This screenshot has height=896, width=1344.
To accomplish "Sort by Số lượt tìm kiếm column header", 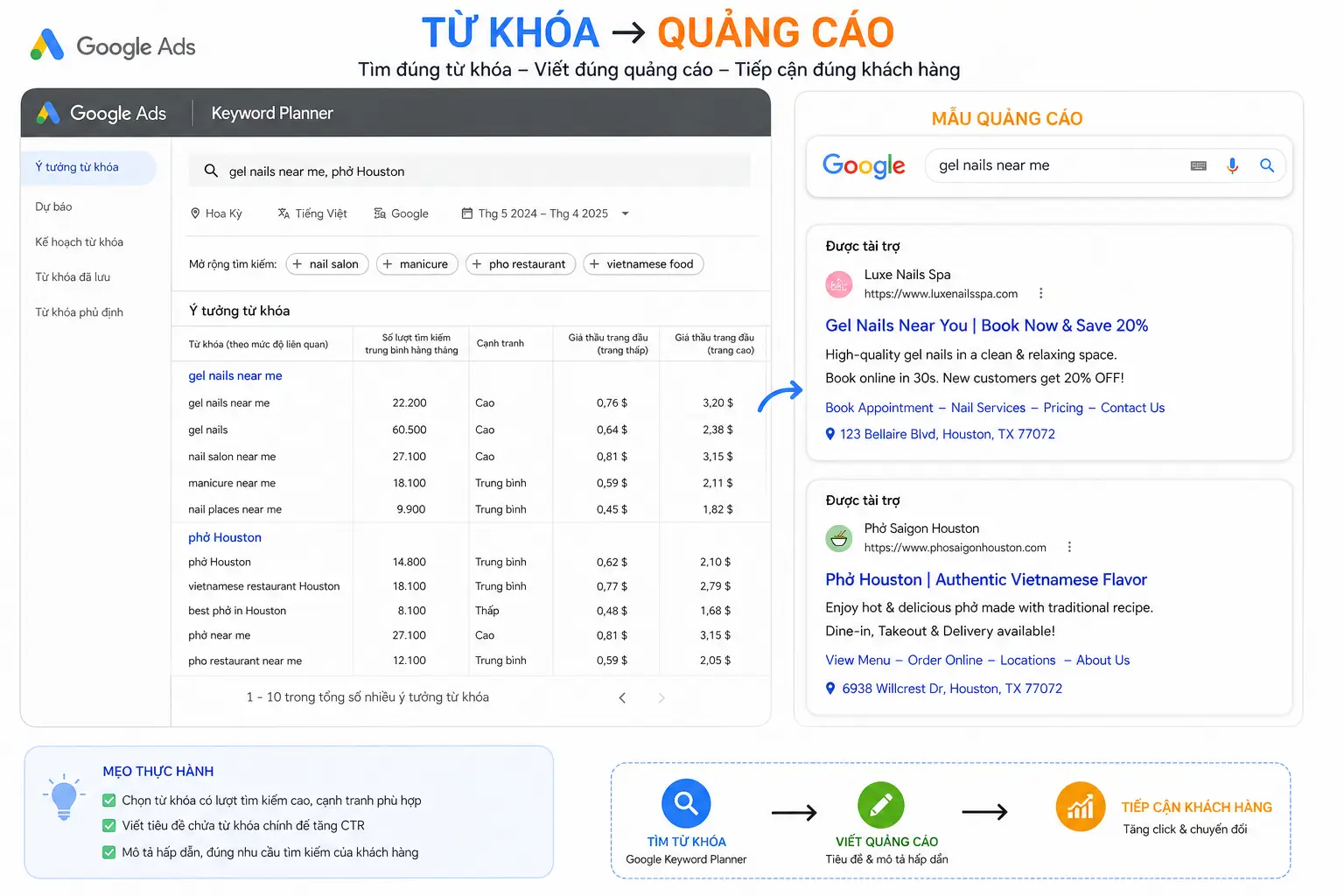I will pos(411,344).
